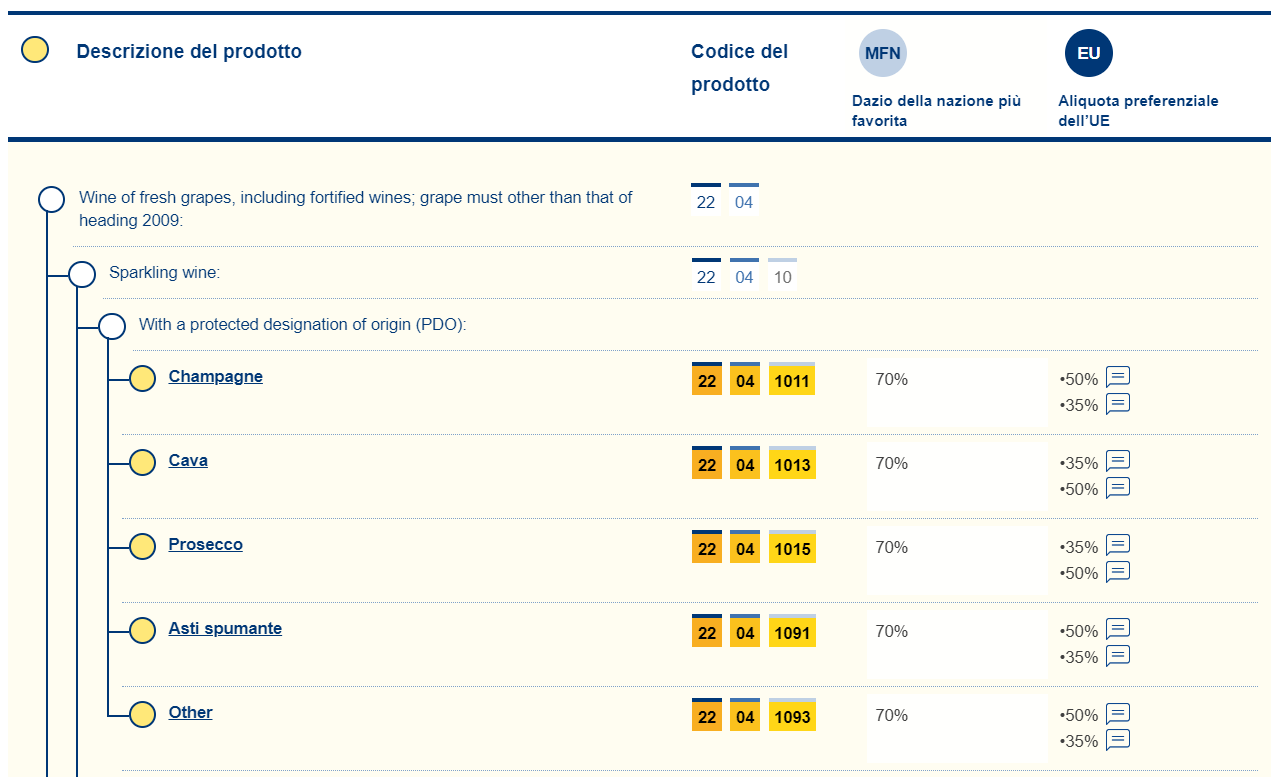Click the comment icon beside Champagne 50% rate

(1117, 378)
